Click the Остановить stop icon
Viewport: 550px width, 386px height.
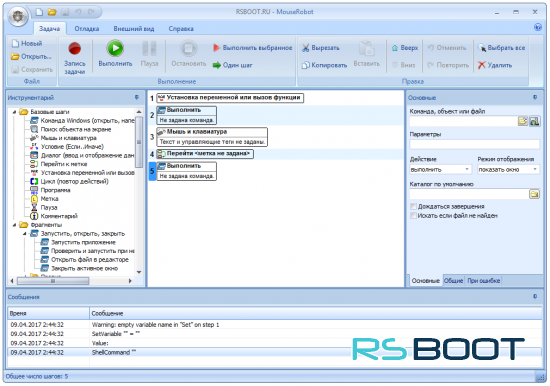pos(188,48)
